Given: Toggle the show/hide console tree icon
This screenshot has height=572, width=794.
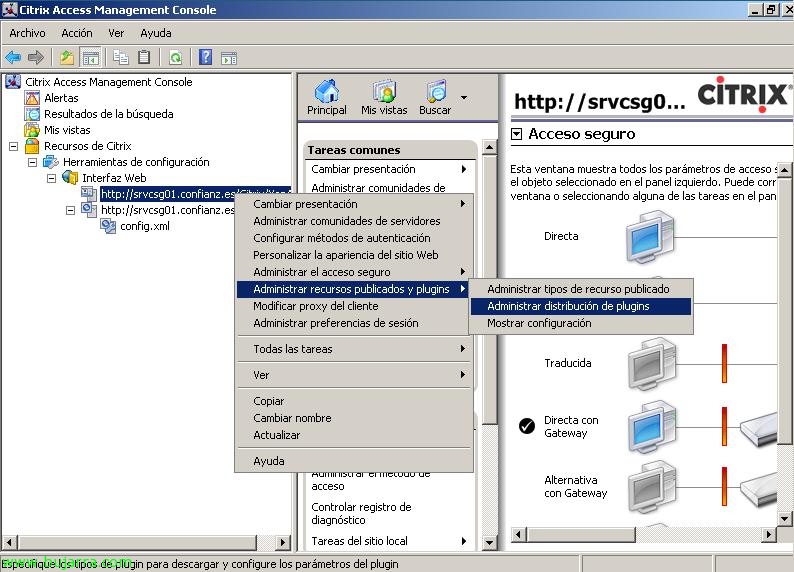Looking at the screenshot, I should 91,58.
